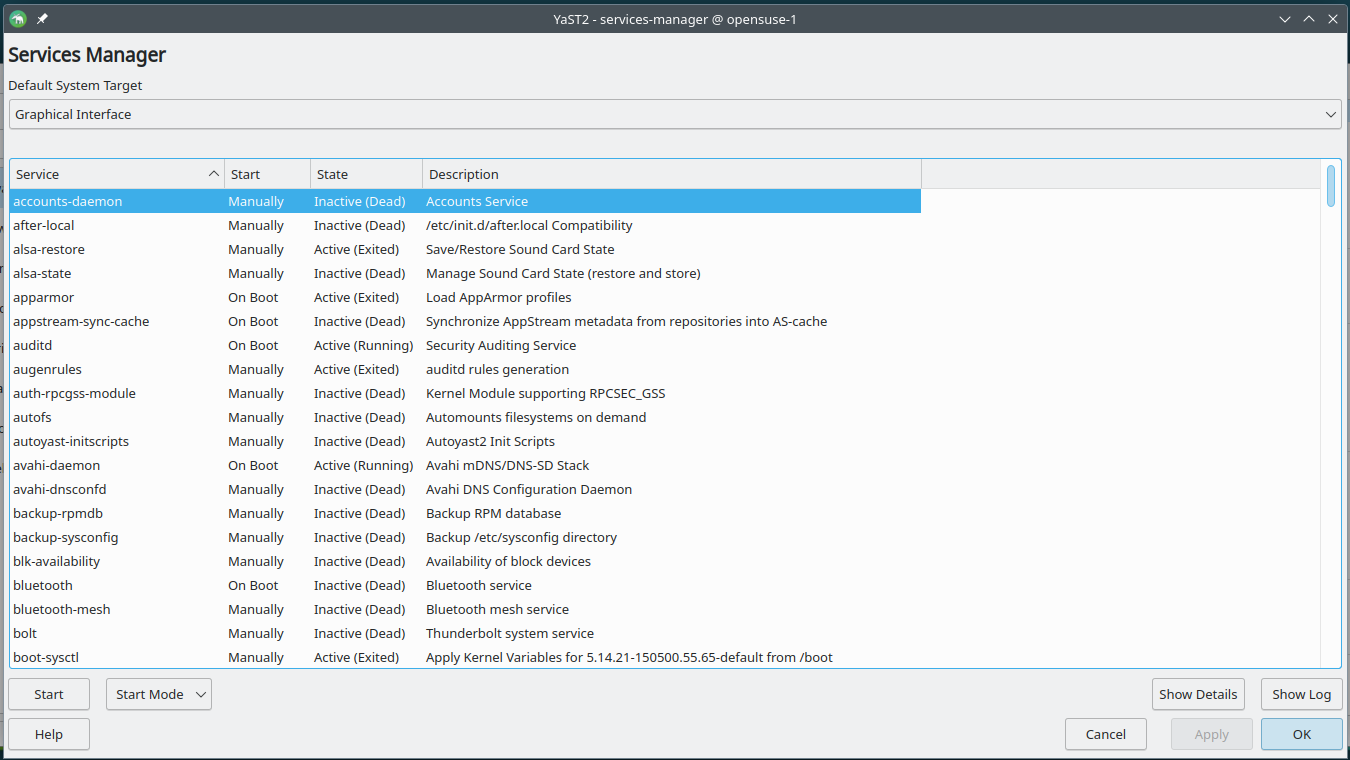The width and height of the screenshot is (1350, 760).
Task: Open Show Details for selected service
Action: (1198, 694)
